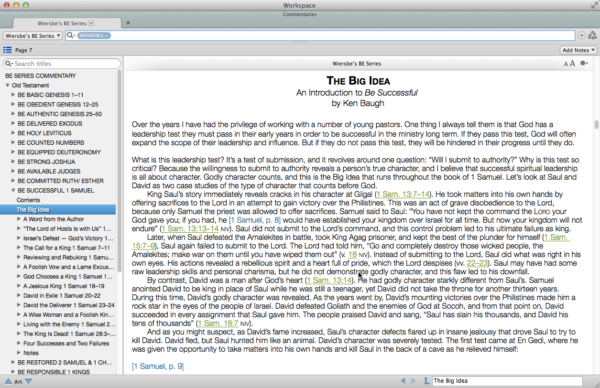Image resolution: width=600 pixels, height=388 pixels.
Task: Expand BE RESTORED 2 SAMUEL entry
Action: pos(13,362)
